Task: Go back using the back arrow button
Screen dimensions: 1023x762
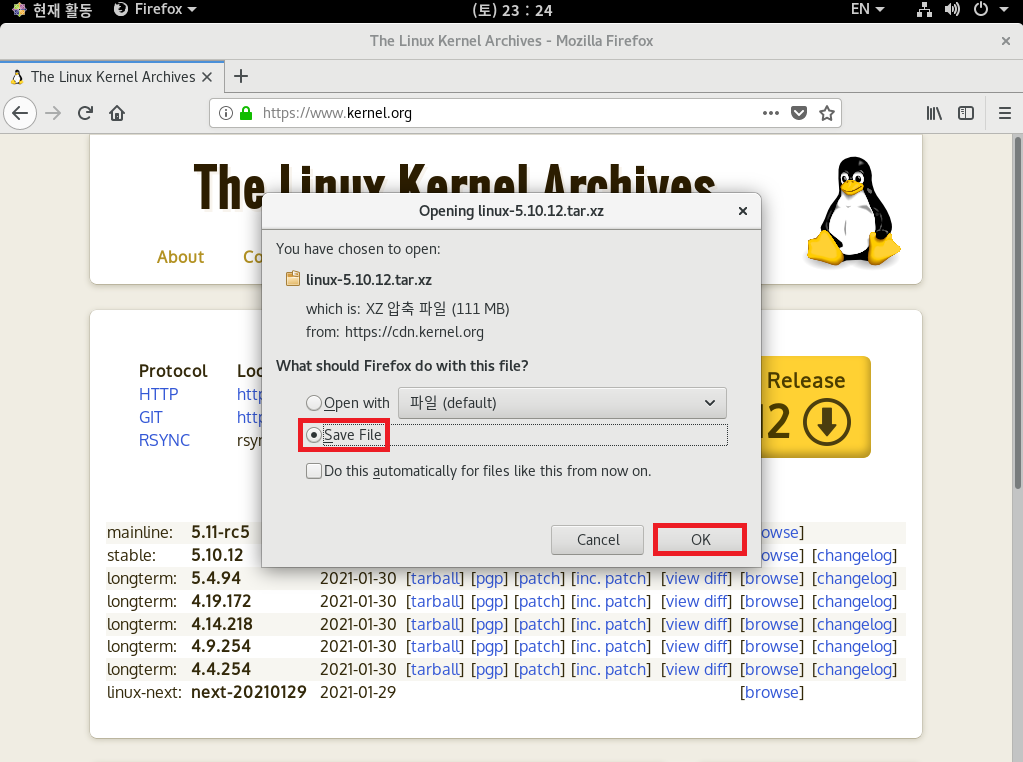Action: pyautogui.click(x=20, y=114)
